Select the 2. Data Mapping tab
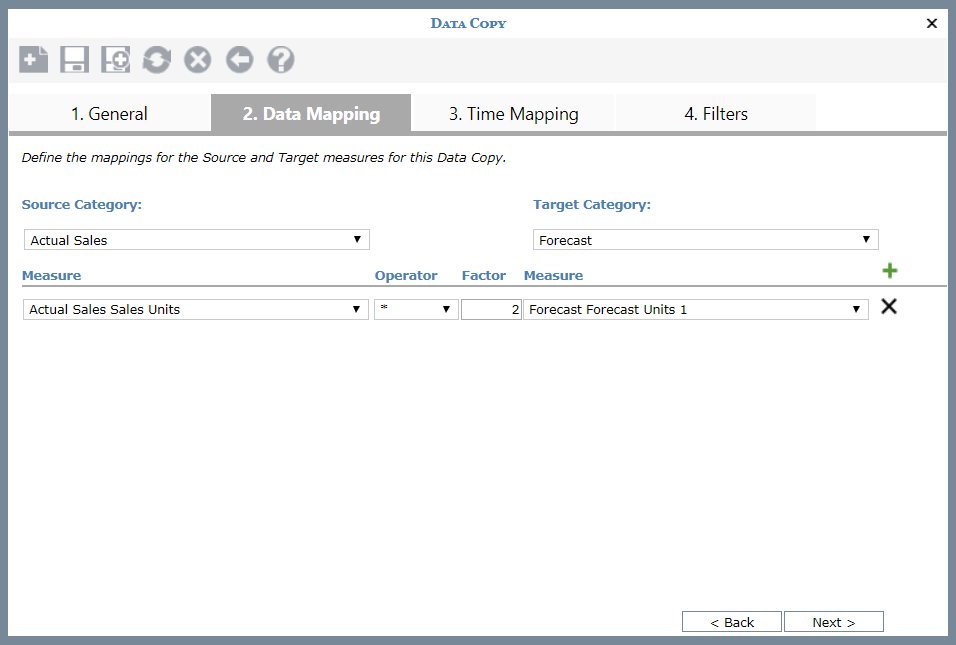 coord(311,113)
